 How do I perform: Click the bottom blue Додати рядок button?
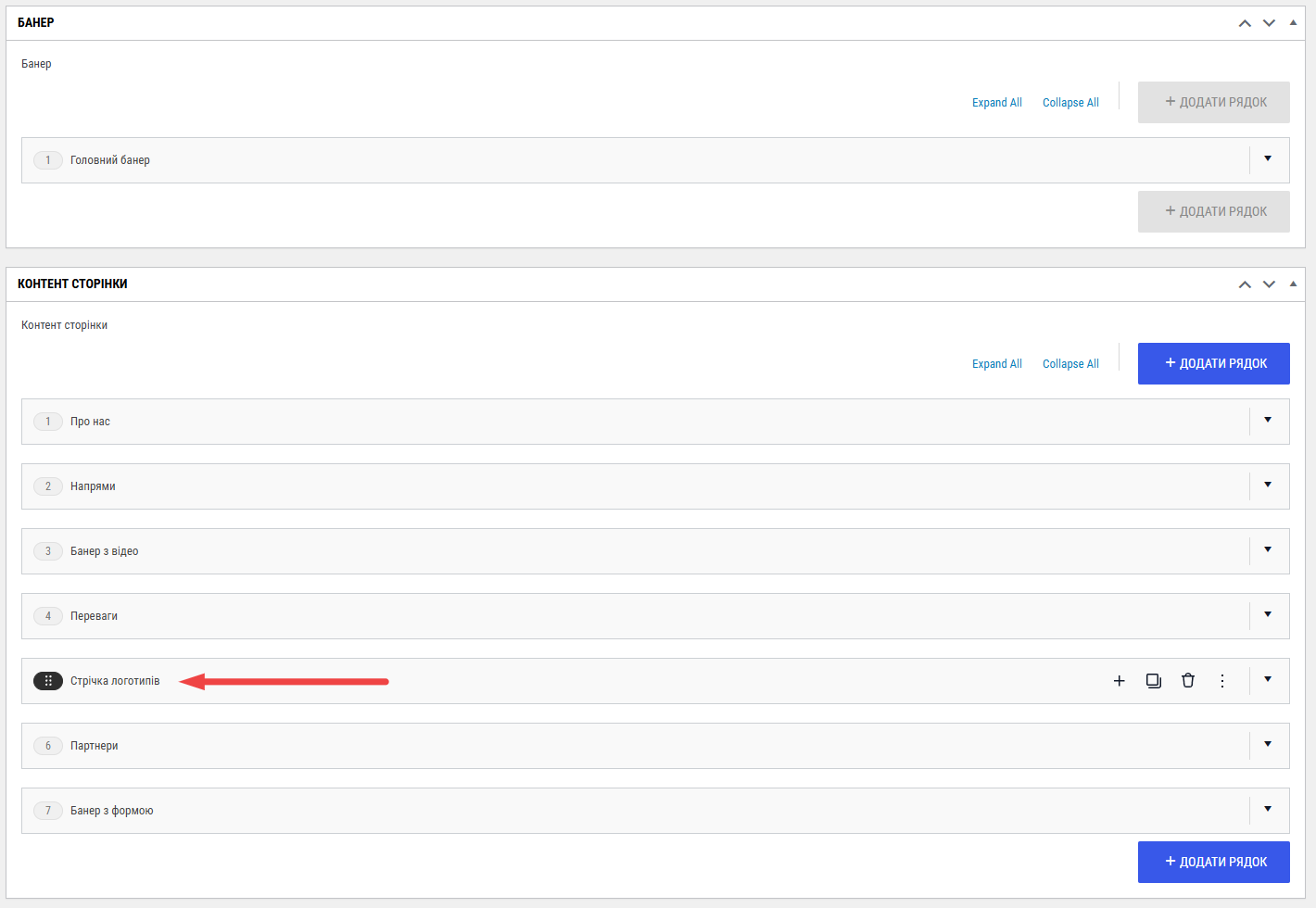click(x=1214, y=862)
